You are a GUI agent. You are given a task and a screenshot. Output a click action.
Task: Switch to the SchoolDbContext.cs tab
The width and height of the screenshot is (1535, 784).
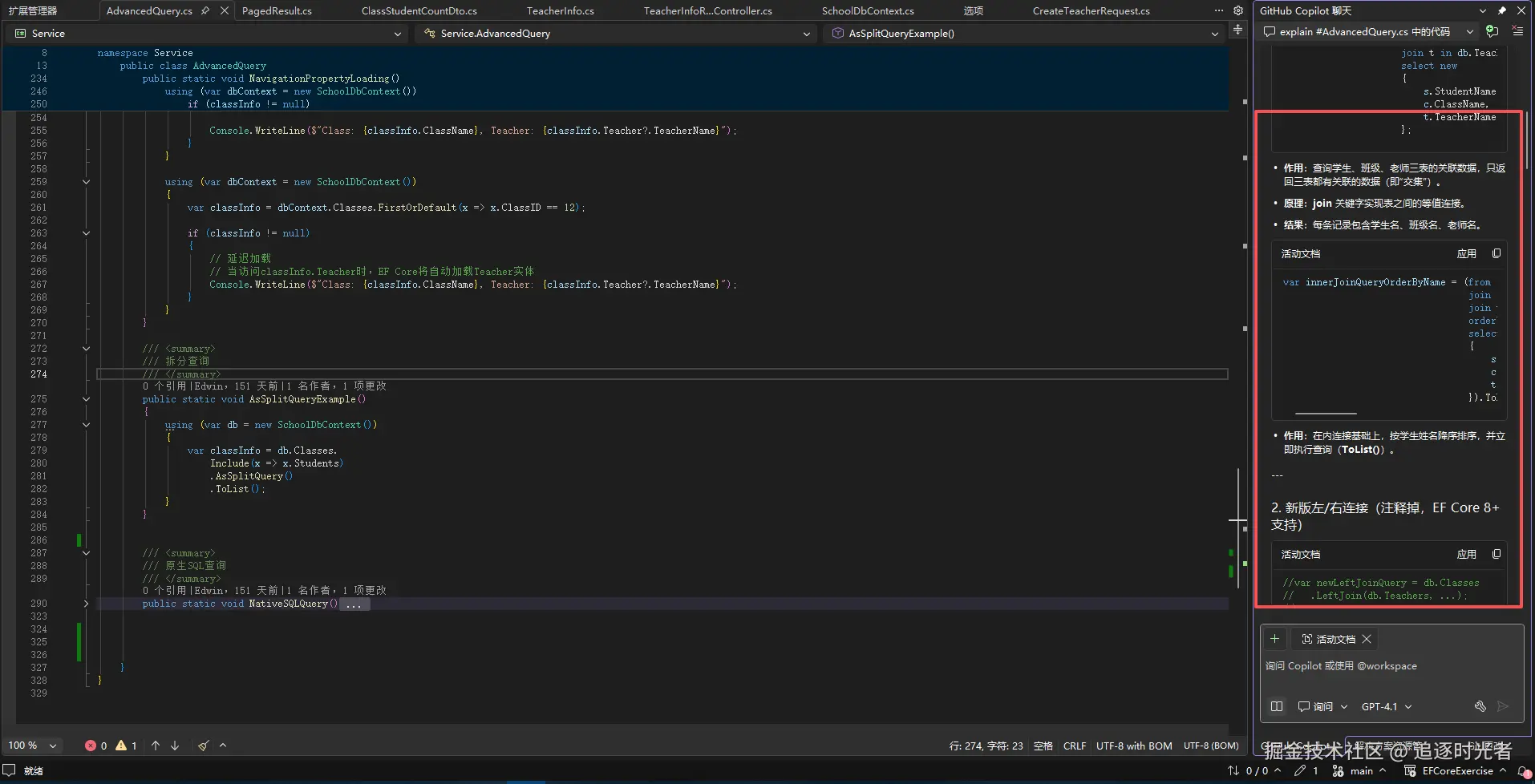pos(867,10)
